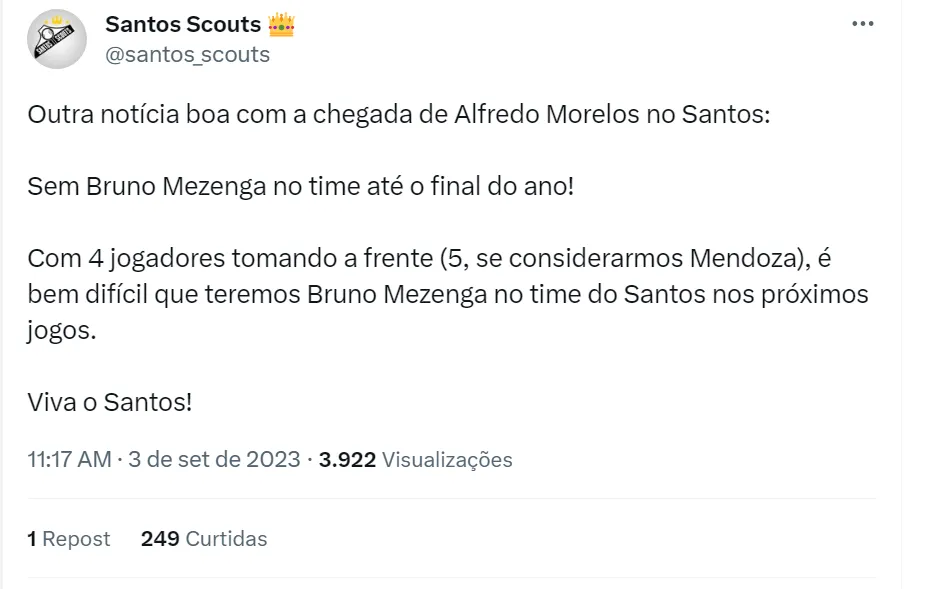Click the Visualizações label

(447, 460)
